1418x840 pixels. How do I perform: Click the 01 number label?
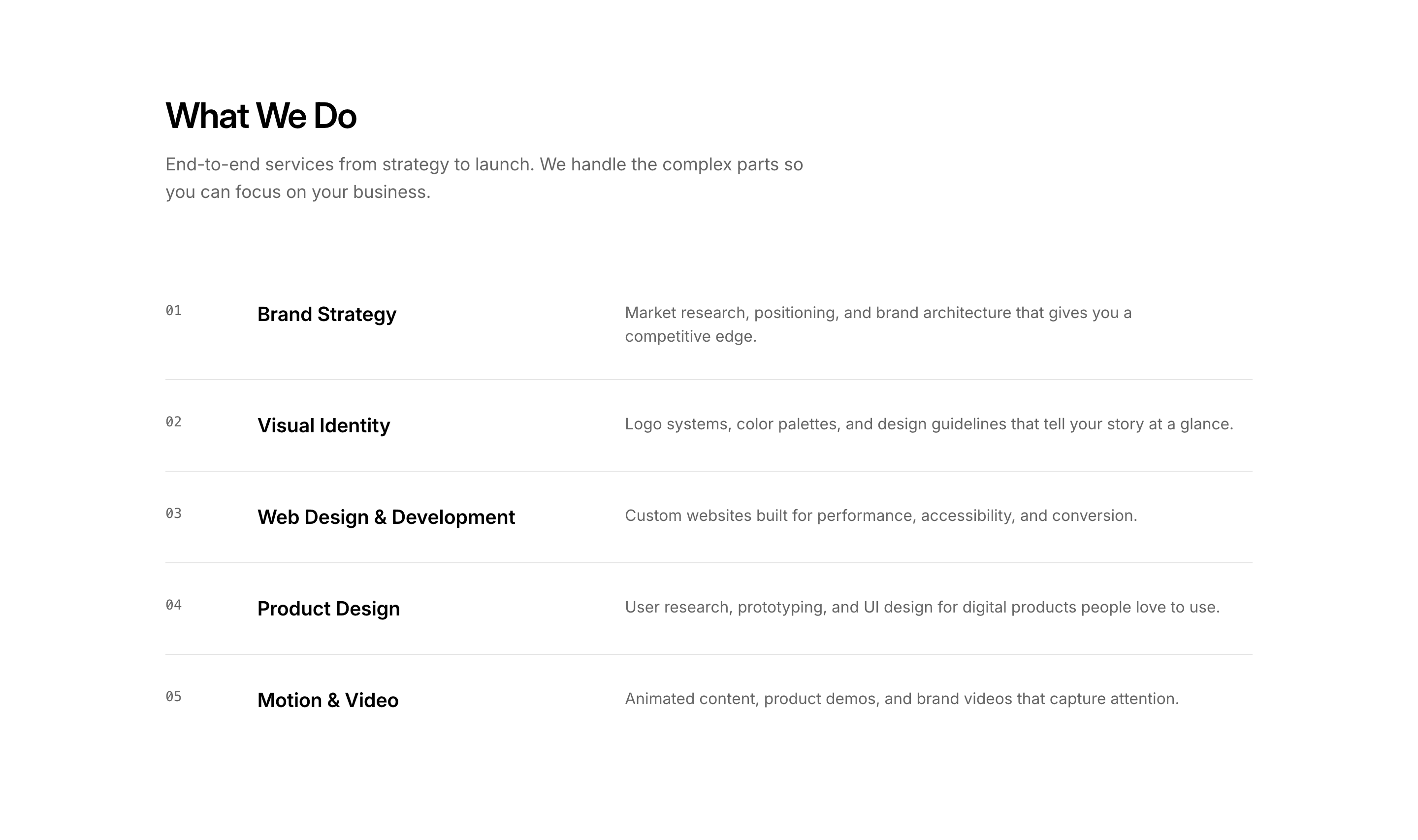click(174, 311)
